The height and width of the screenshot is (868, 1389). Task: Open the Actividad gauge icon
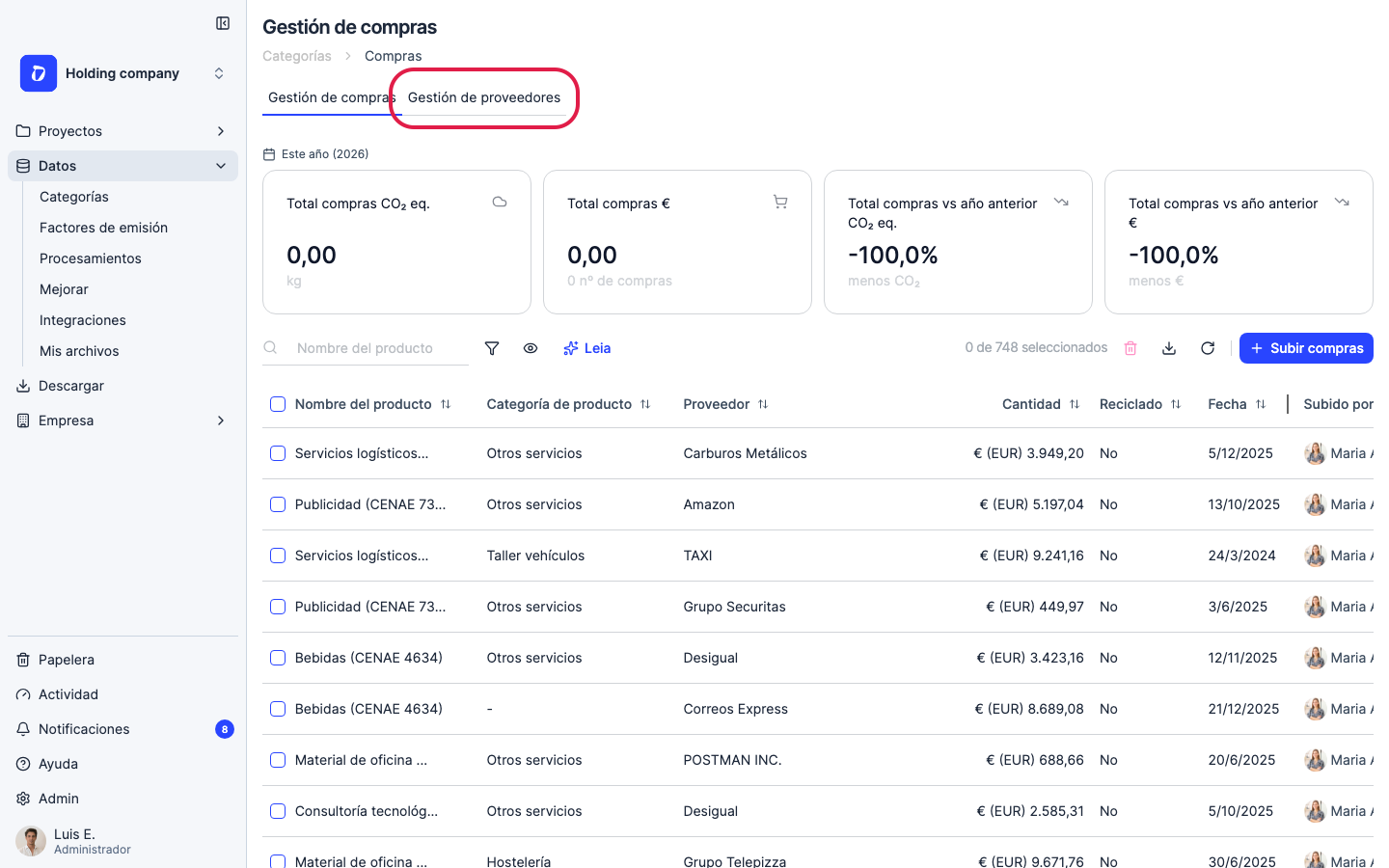click(x=23, y=694)
